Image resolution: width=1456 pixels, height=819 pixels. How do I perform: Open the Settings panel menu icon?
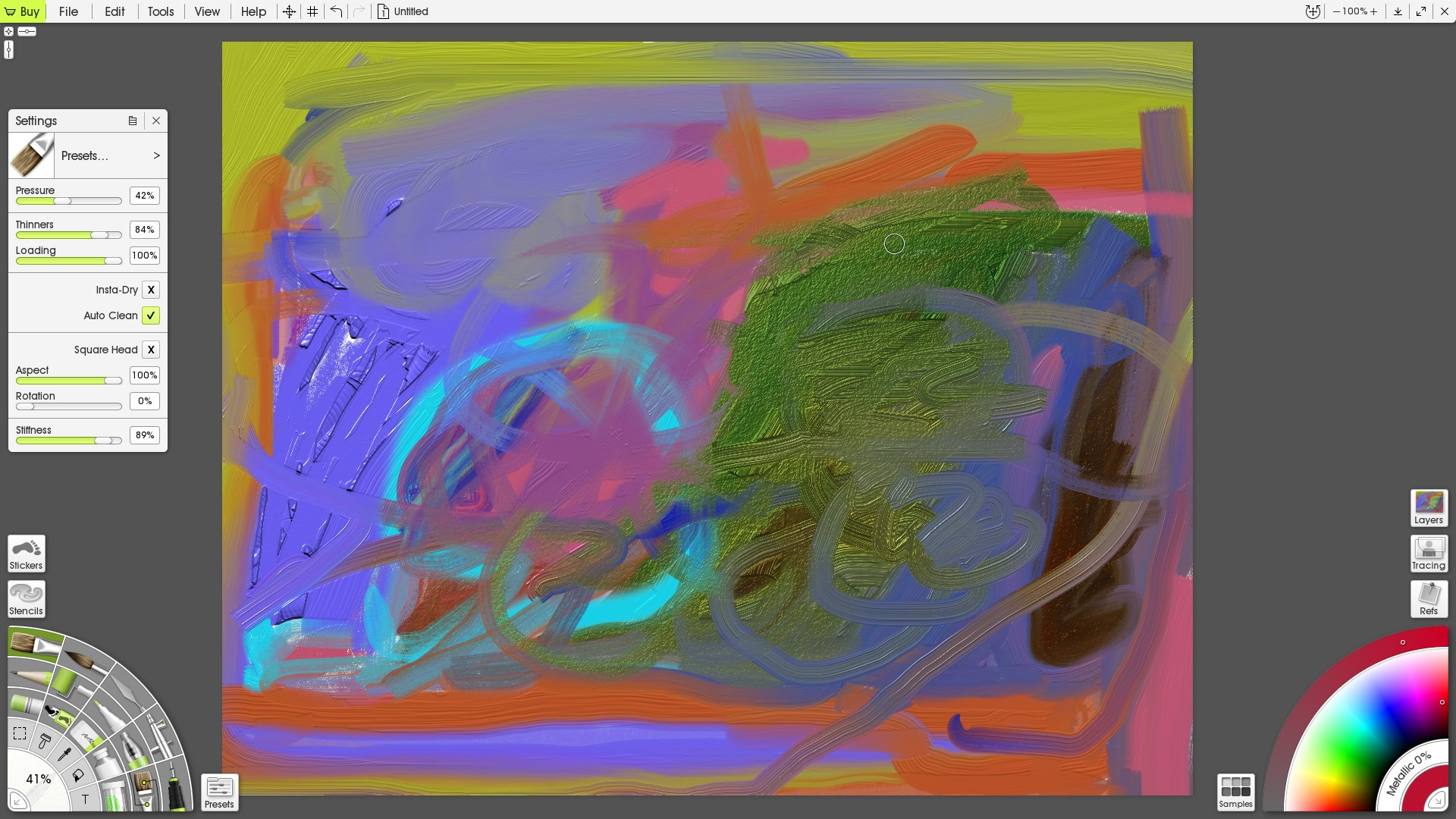(x=133, y=121)
